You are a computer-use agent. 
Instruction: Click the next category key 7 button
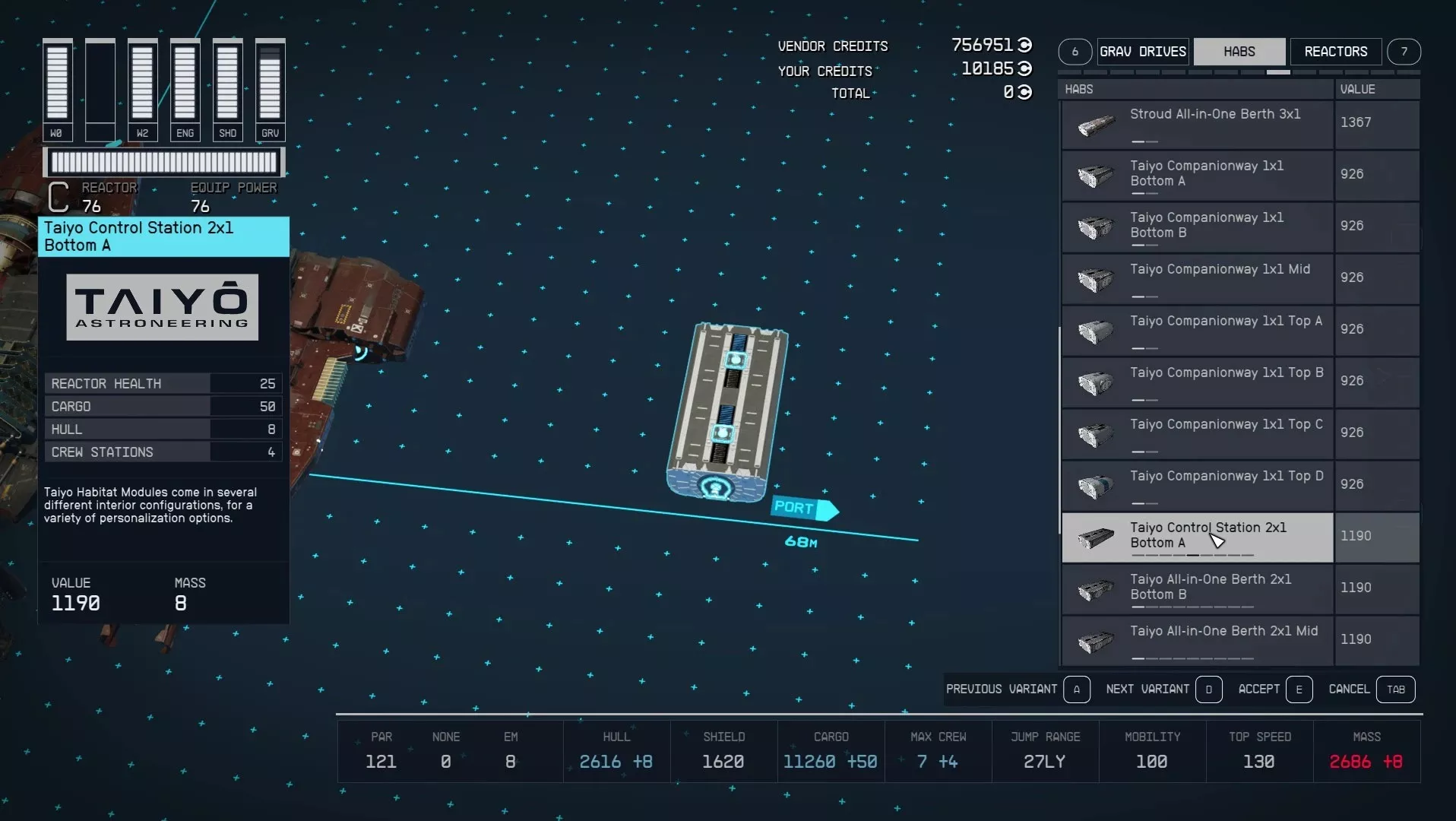coord(1404,52)
